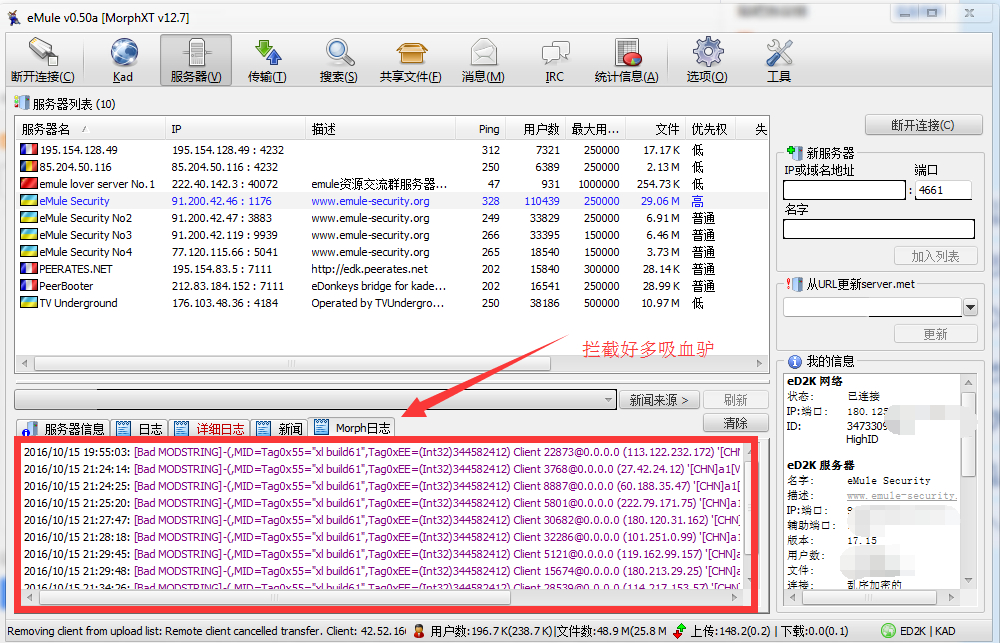This screenshot has width=1000, height=643.
Task: Sort by IP column header
Action: tap(235, 129)
